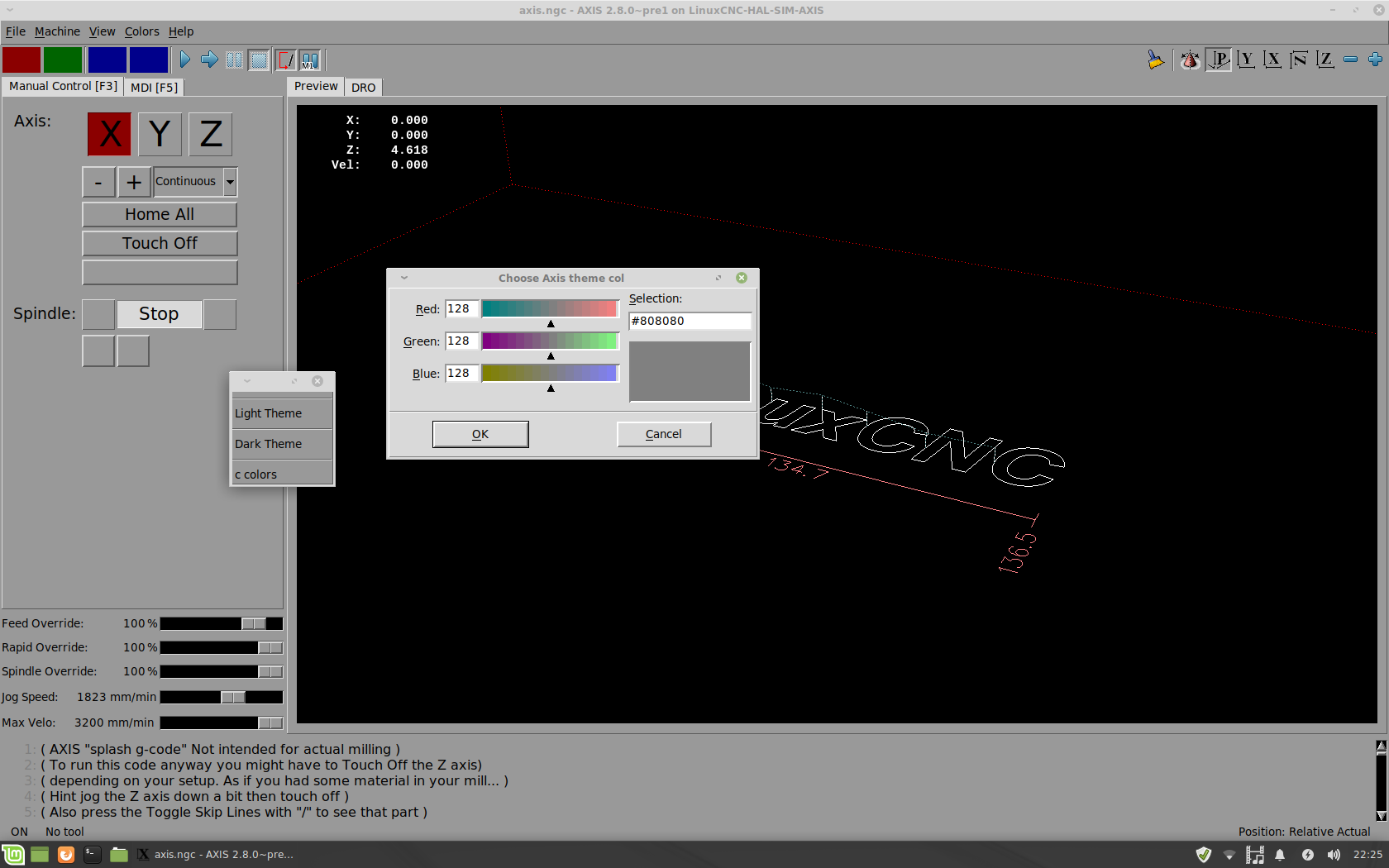Confirm the color dialog with OK
The width and height of the screenshot is (1389, 868).
pos(480,434)
